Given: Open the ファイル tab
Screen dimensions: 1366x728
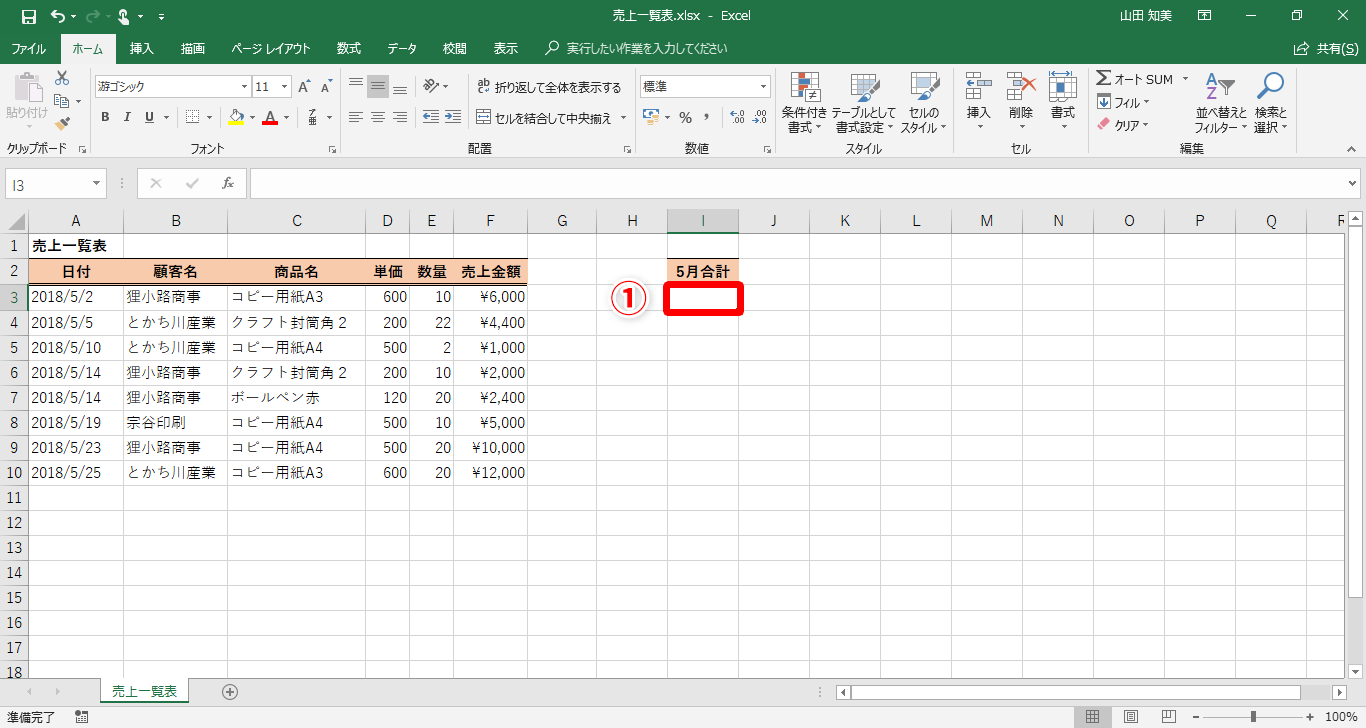Looking at the screenshot, I should (29, 48).
